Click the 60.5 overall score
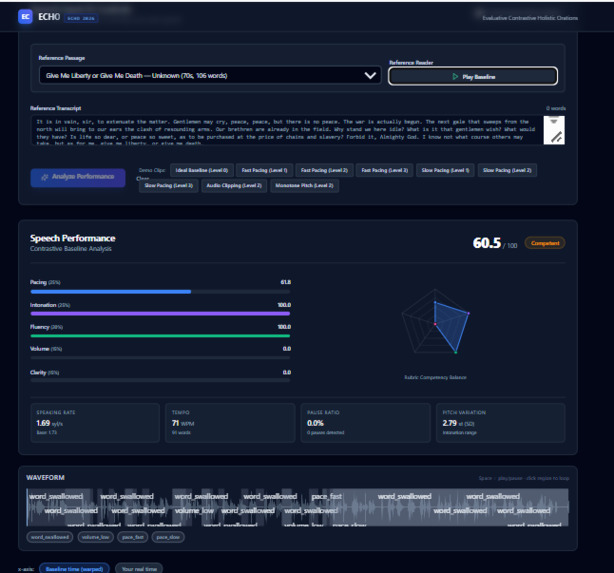Viewport: 614px width, 573px height. 487,243
